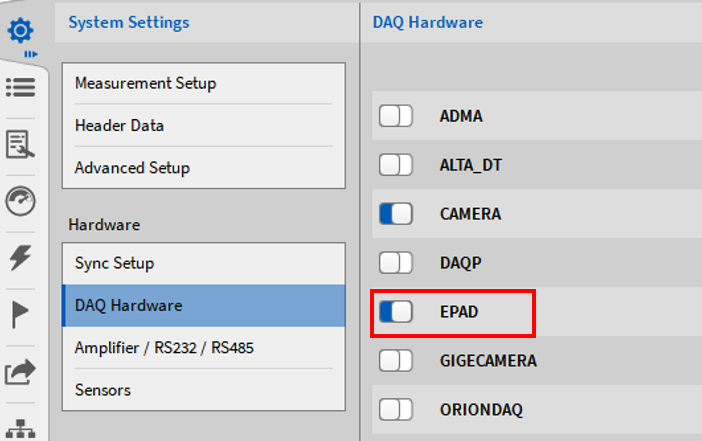This screenshot has height=441, width=702.
Task: Turn off the EPAD toggle
Action: [396, 312]
